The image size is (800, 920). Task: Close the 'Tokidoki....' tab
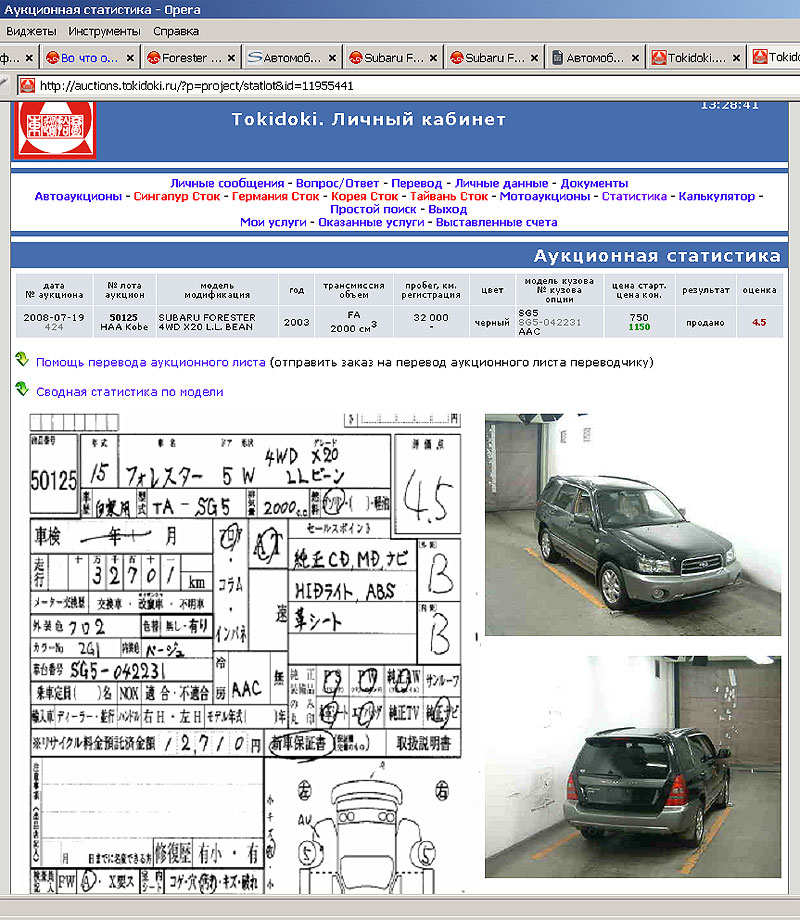[736, 58]
